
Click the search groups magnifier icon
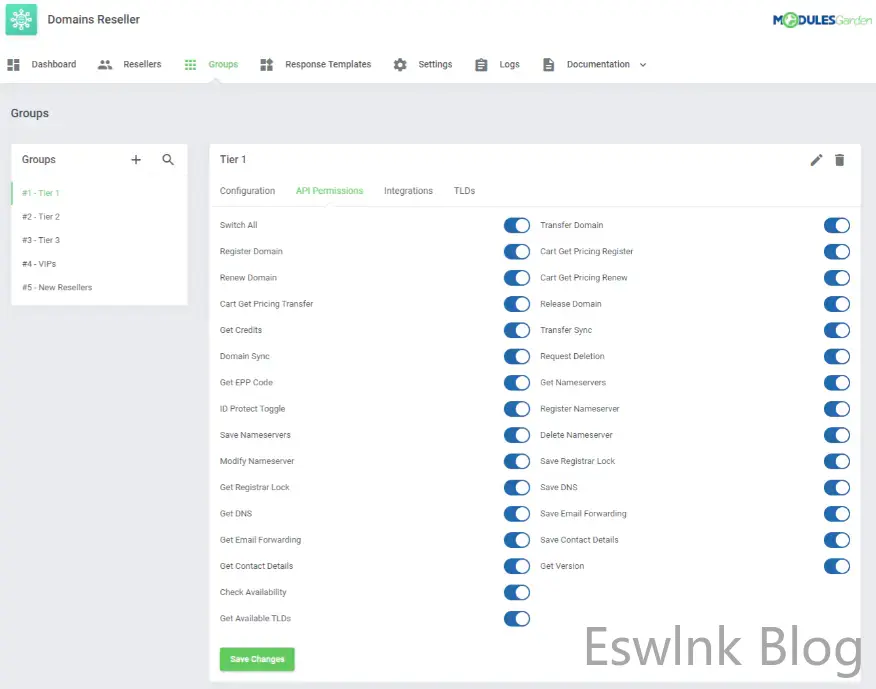(x=168, y=160)
